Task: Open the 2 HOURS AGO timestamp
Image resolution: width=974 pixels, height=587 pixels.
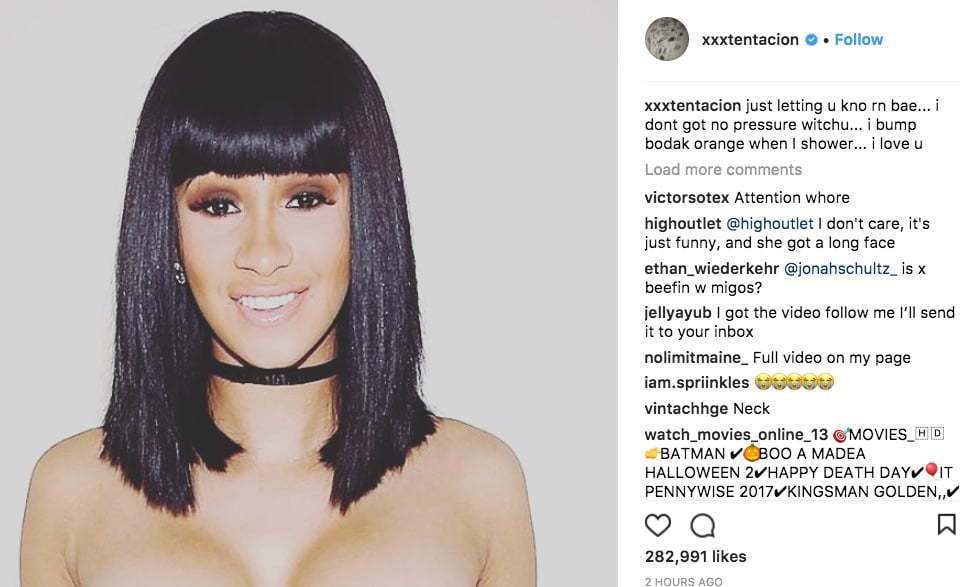Action: (x=683, y=581)
